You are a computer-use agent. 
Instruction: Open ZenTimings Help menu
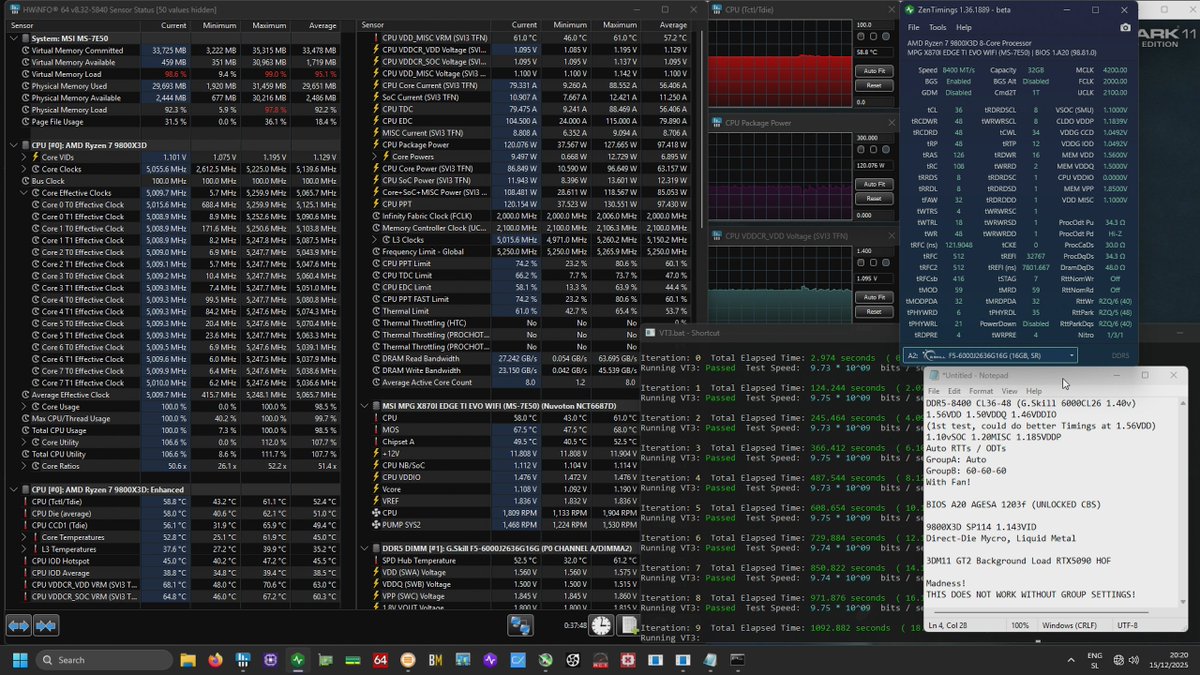click(x=964, y=27)
